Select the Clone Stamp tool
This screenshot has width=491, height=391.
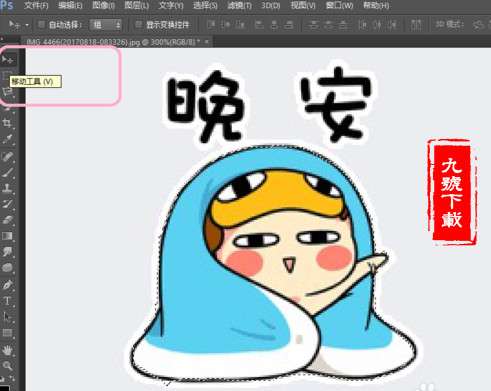[x=7, y=188]
